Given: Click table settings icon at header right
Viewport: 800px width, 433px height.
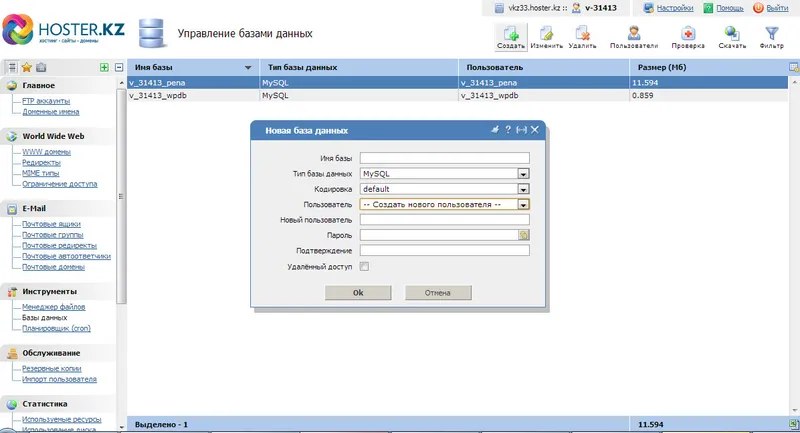Looking at the screenshot, I should [794, 67].
